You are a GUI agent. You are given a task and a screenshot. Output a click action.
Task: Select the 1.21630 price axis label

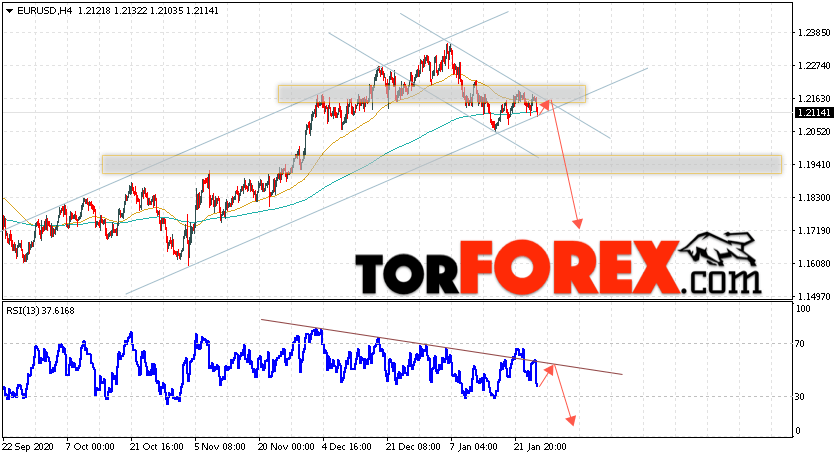pyautogui.click(x=814, y=99)
